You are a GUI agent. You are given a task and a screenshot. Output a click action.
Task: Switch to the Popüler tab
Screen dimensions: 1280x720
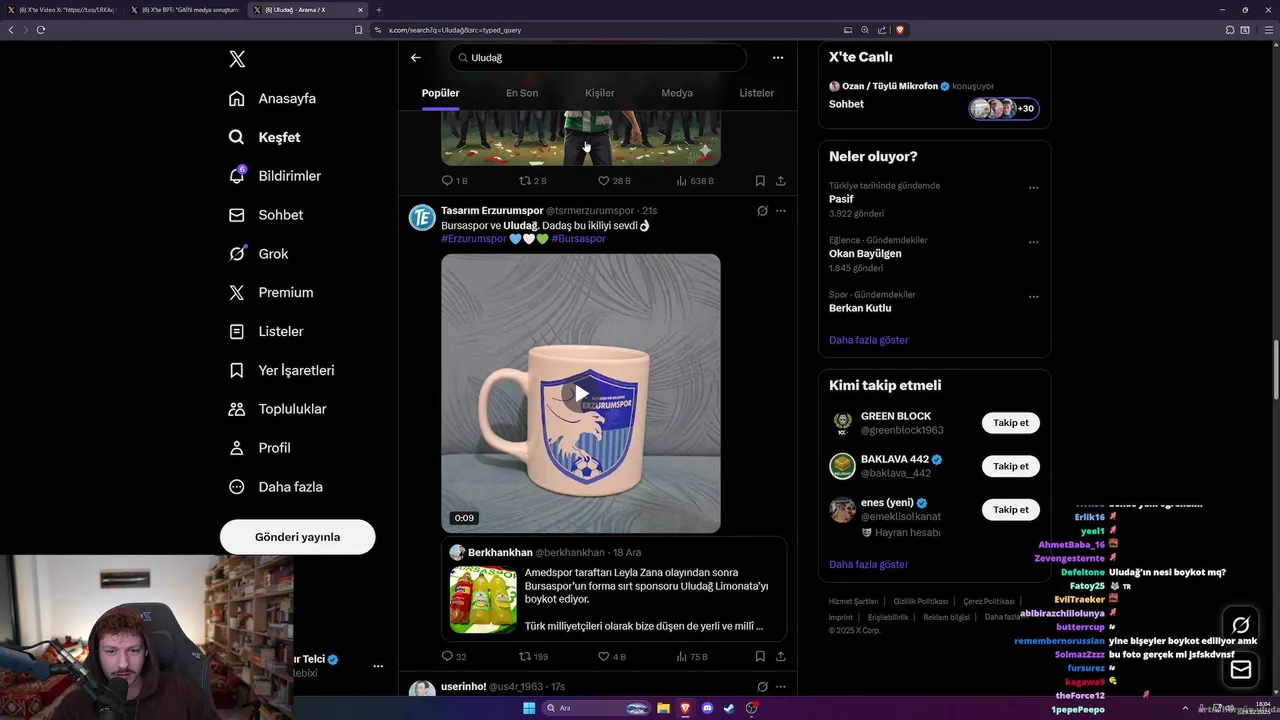tap(440, 93)
